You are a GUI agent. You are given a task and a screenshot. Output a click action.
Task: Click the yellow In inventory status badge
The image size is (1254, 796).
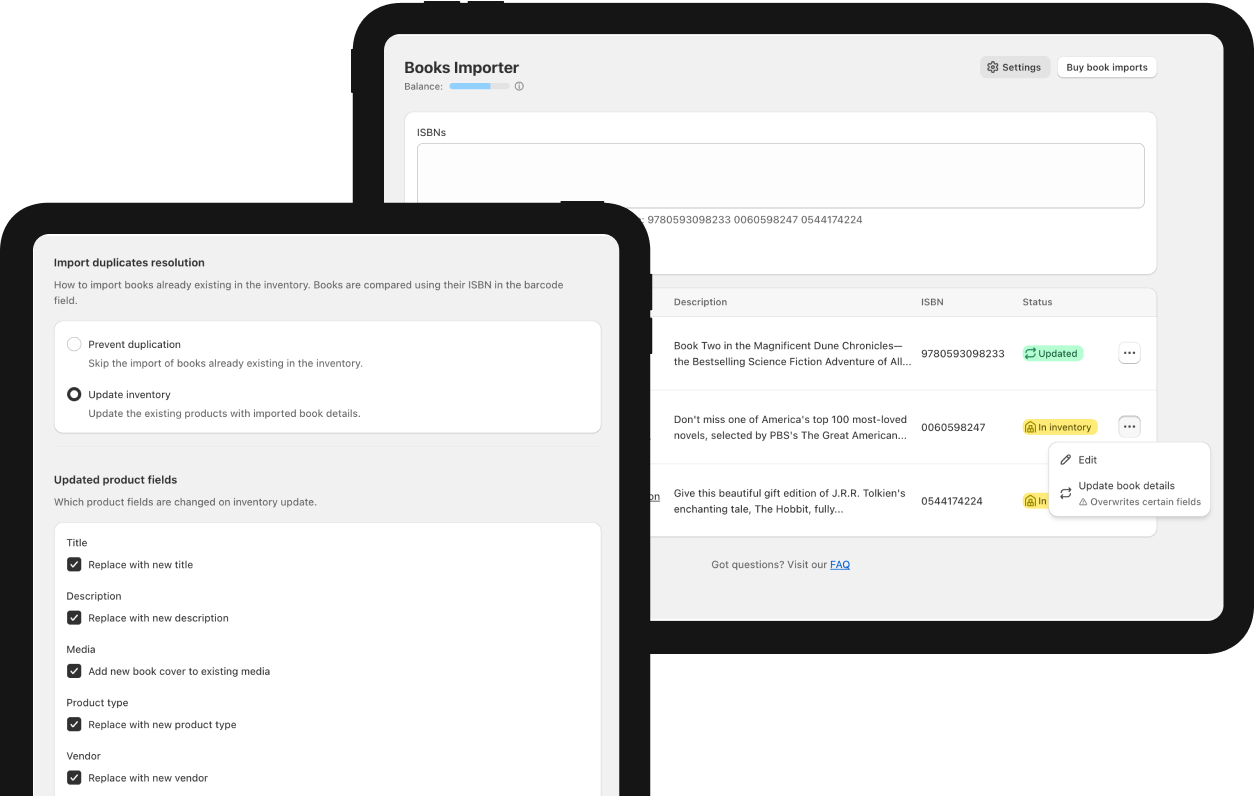pyautogui.click(x=1059, y=427)
